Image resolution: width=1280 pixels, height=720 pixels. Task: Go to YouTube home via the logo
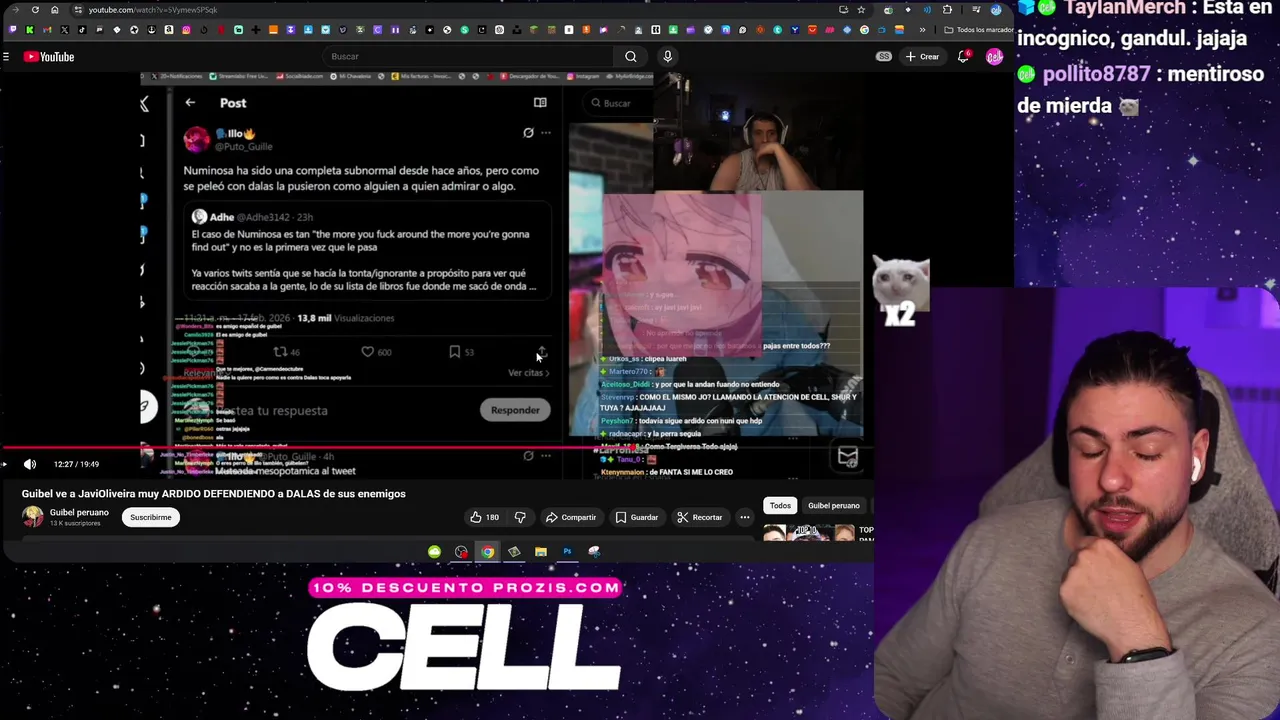(x=49, y=57)
